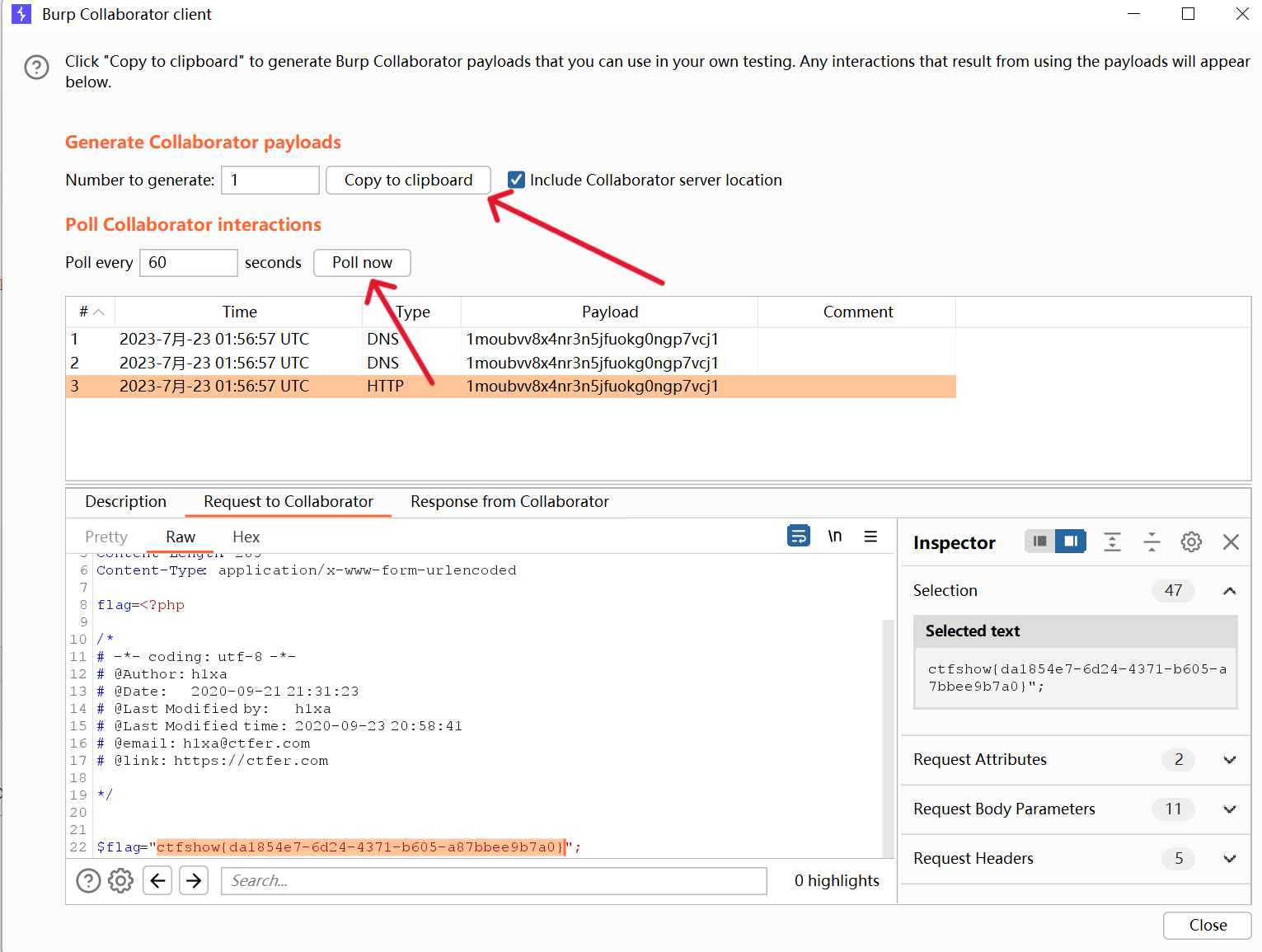
Task: Click the Poll now button
Action: point(362,262)
